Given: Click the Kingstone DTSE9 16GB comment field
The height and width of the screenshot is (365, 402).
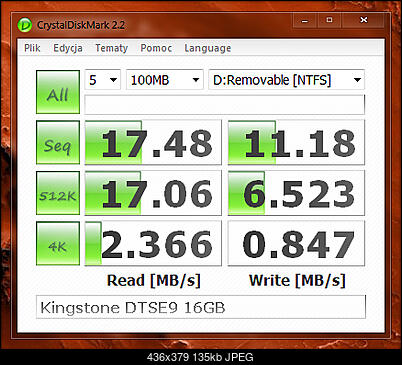Looking at the screenshot, I should [x=201, y=307].
